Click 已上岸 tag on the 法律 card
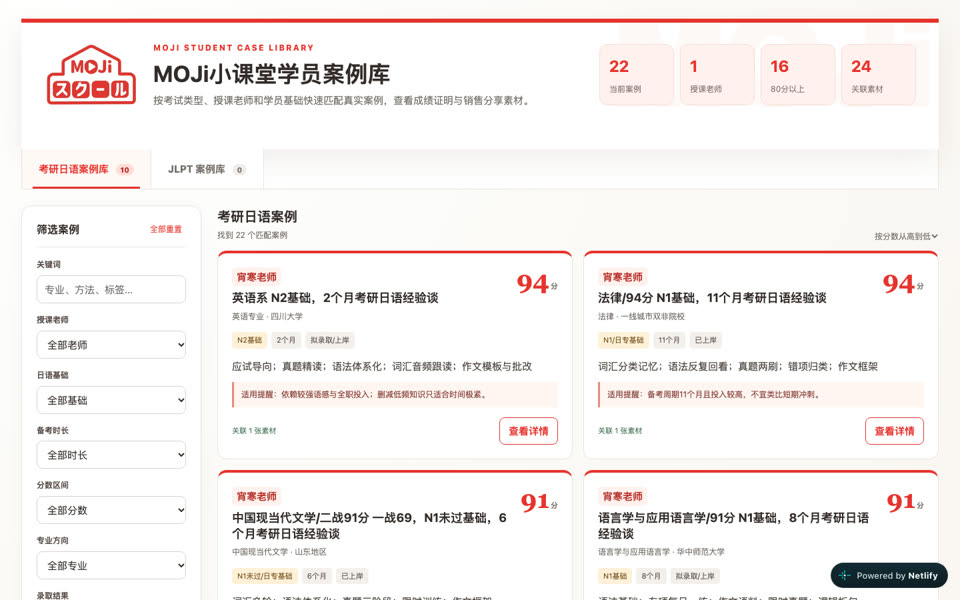Viewport: 960px width, 600px height. click(705, 340)
